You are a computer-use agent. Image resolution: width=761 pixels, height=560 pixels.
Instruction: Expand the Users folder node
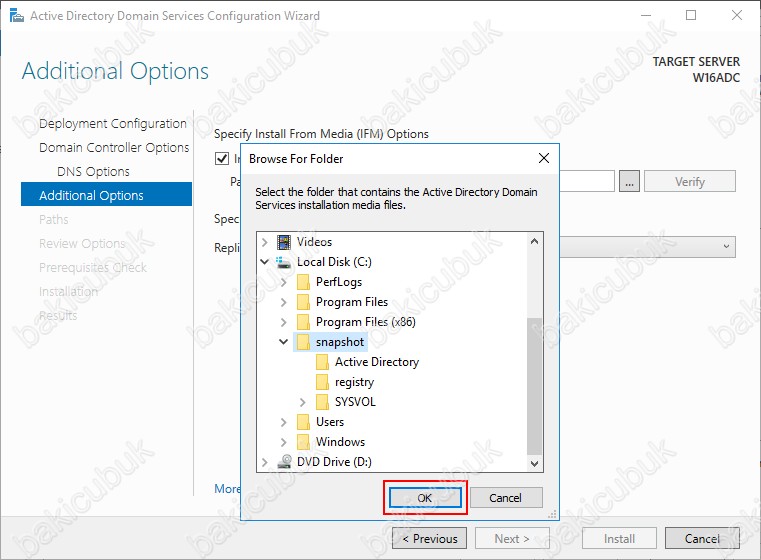click(283, 422)
